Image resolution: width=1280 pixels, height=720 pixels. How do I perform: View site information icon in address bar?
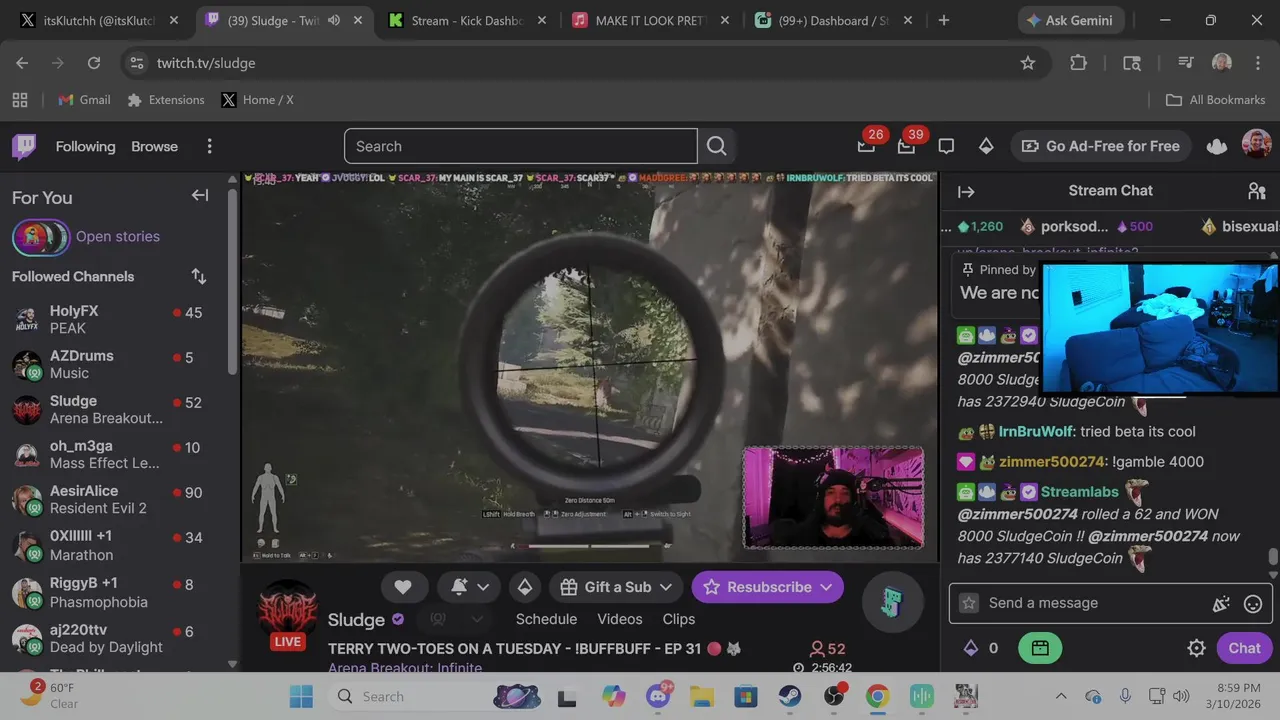click(x=138, y=63)
